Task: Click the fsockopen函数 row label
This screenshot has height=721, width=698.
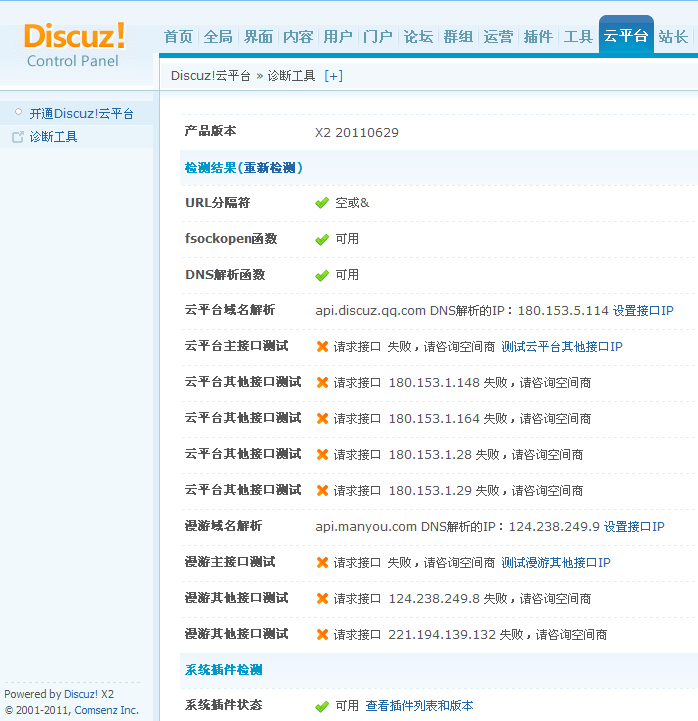Action: click(x=231, y=239)
